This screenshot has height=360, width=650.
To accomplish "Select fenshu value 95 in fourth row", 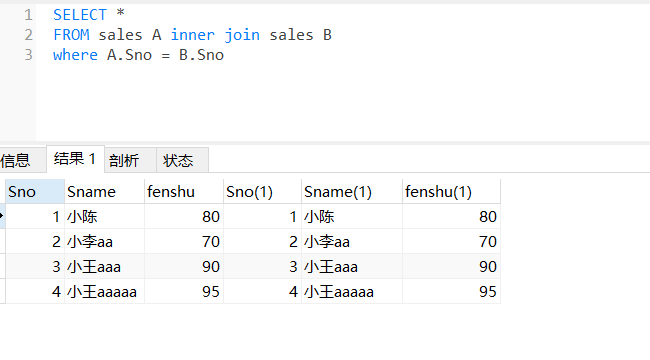I will click(184, 292).
